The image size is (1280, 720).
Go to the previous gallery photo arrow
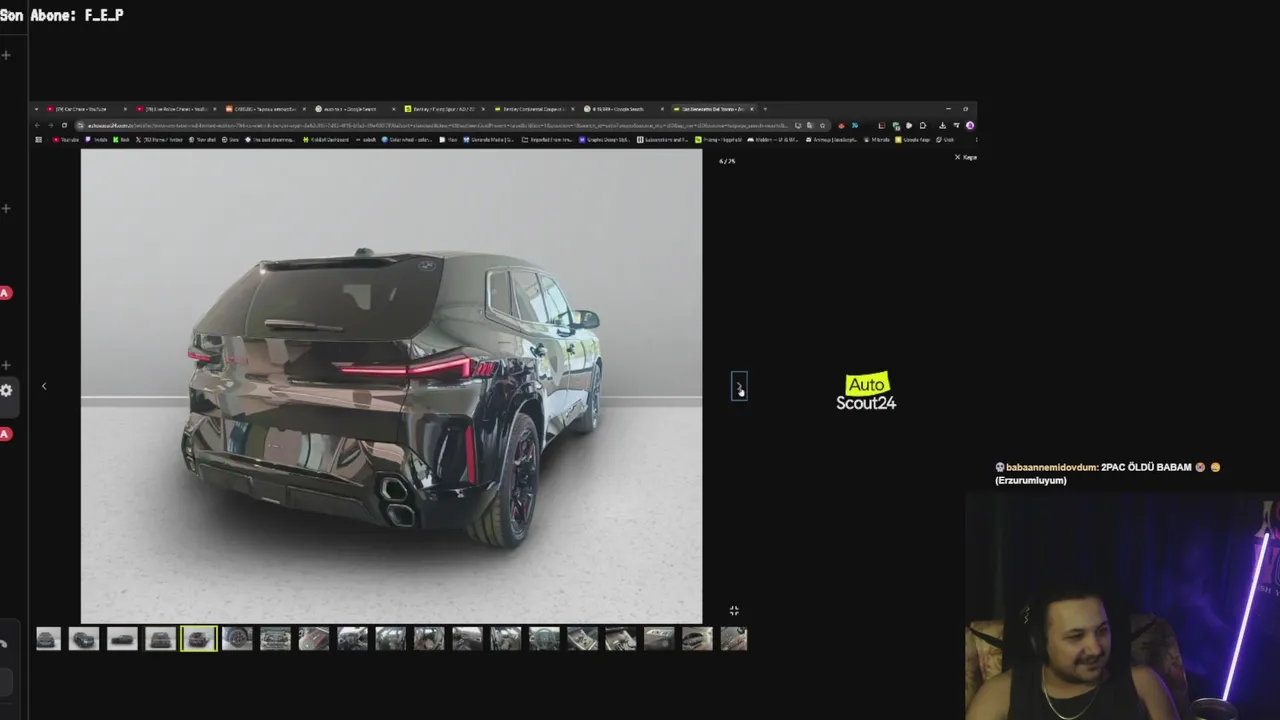pos(44,386)
